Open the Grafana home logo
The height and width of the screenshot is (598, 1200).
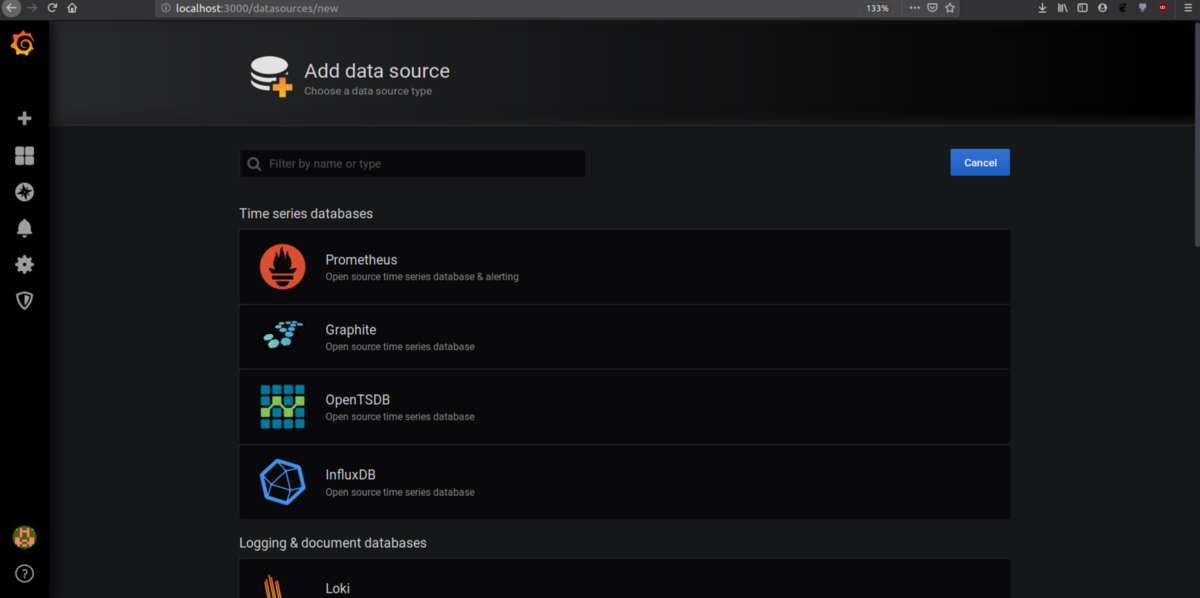23,44
